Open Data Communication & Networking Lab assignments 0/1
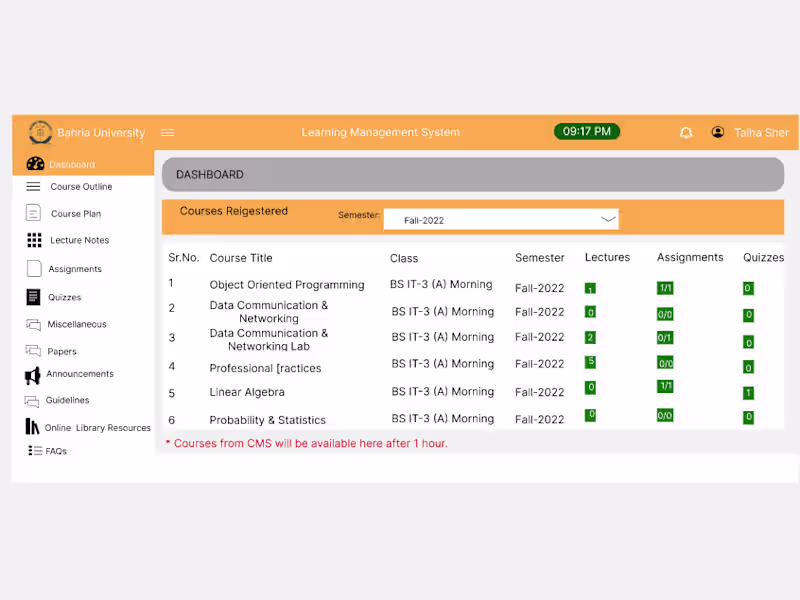The height and width of the screenshot is (600, 800). [665, 338]
